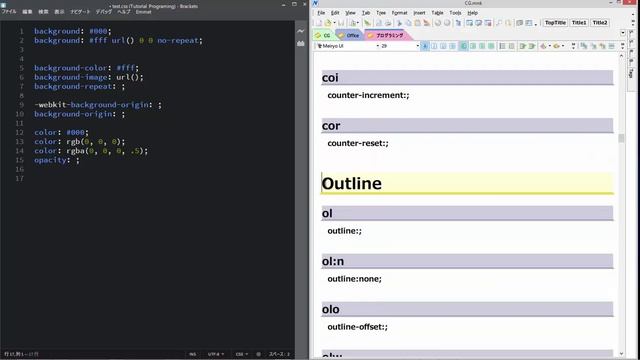
Task: Click 'background-repeat' on line 7 in Brackets
Action: [72, 87]
